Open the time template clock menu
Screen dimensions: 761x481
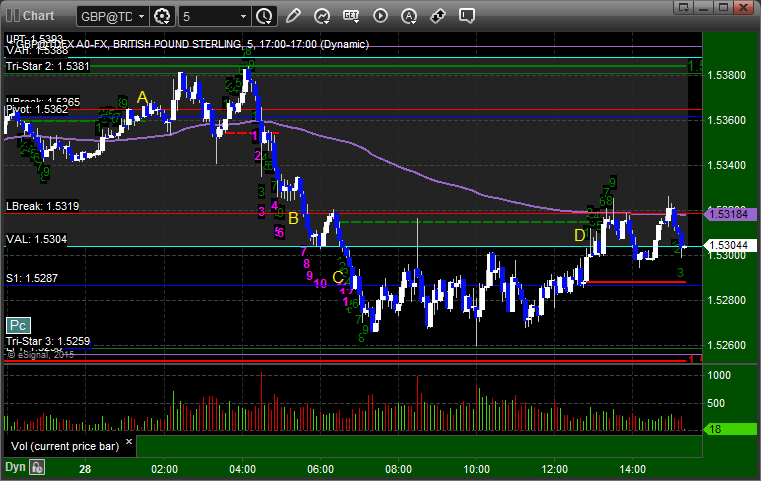click(x=265, y=16)
